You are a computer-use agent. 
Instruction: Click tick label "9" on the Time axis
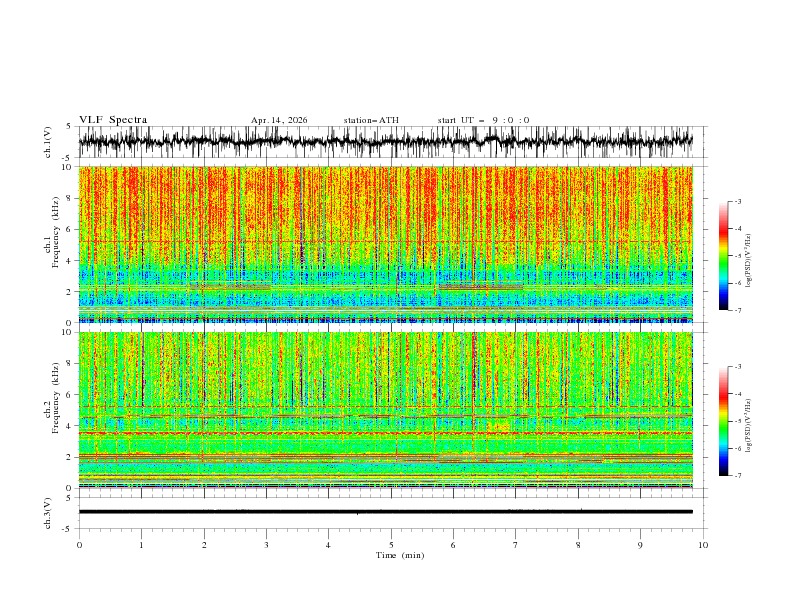pos(640,545)
